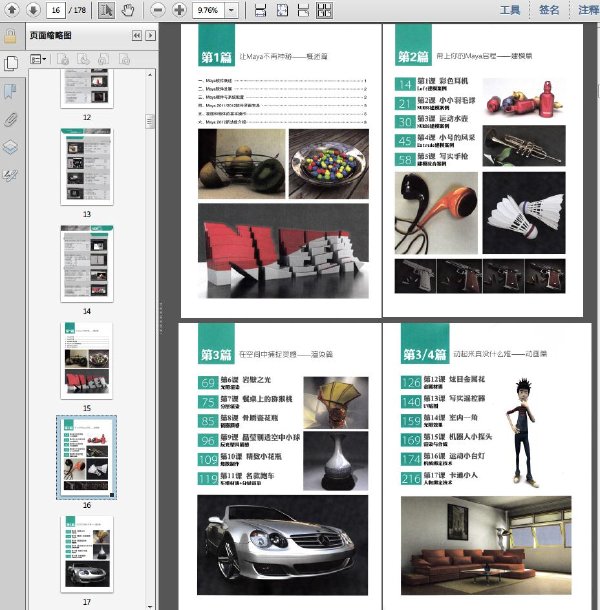Click page number box 45 in contents
This screenshot has width=600, height=610.
pos(405,141)
